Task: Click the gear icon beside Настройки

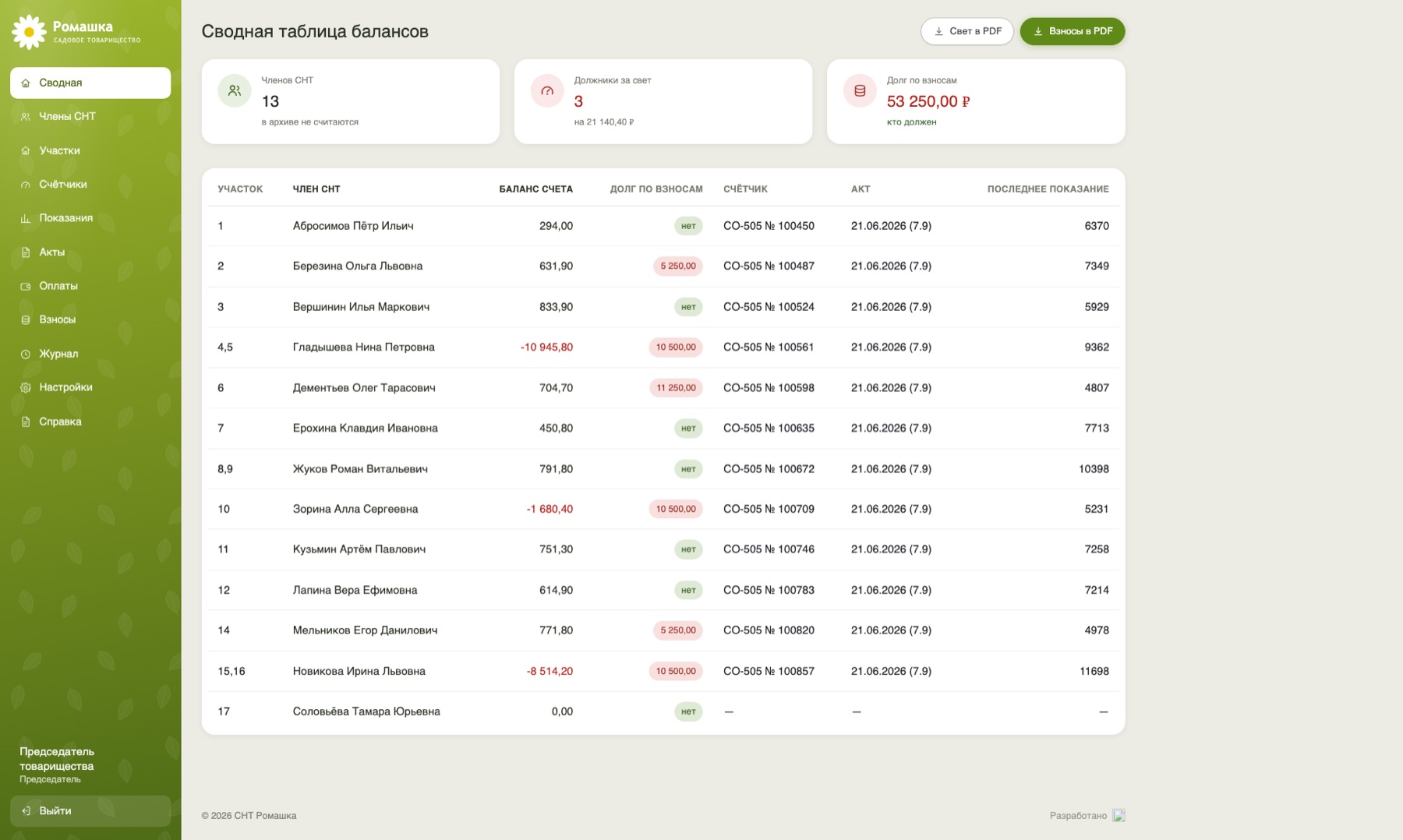Action: (26, 387)
